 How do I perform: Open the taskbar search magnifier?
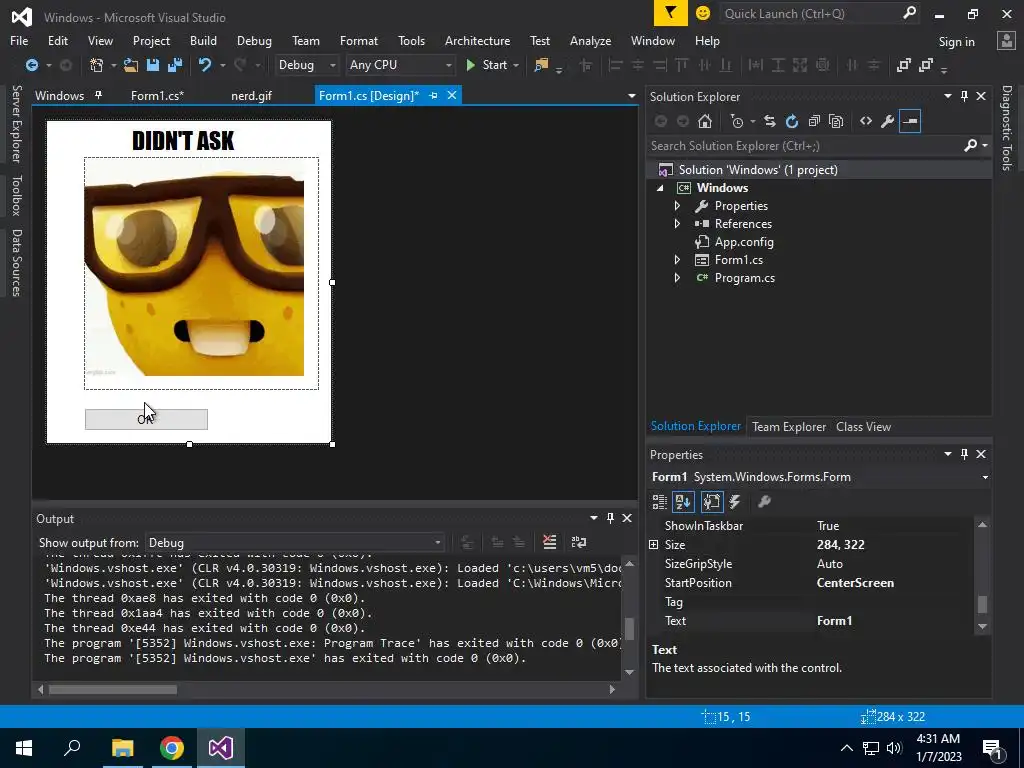click(x=72, y=748)
